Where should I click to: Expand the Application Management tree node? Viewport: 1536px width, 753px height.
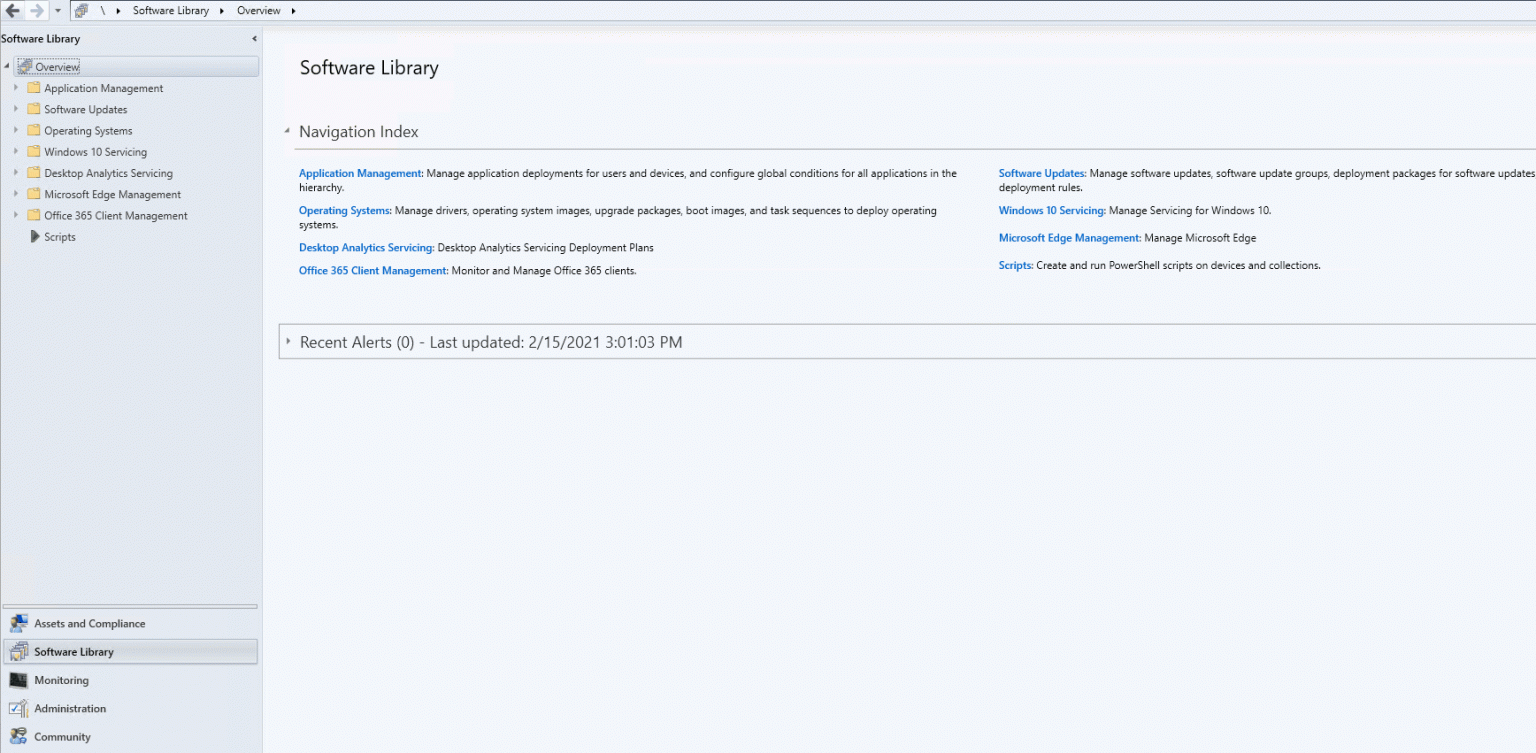16,87
